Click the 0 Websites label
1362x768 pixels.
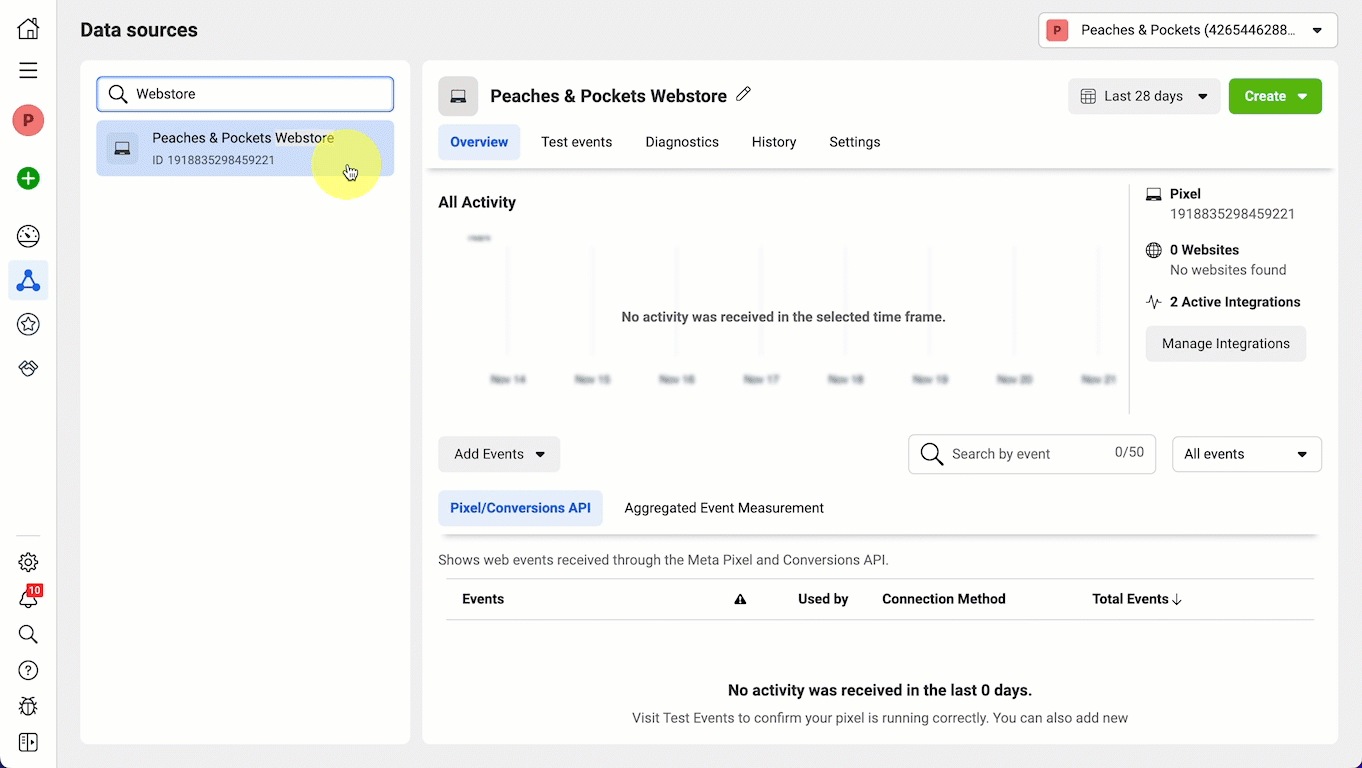click(x=1204, y=250)
